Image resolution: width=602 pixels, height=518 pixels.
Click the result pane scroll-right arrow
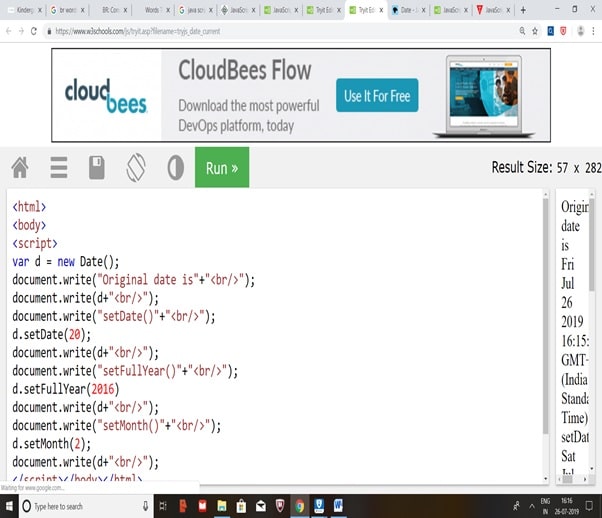[x=585, y=479]
